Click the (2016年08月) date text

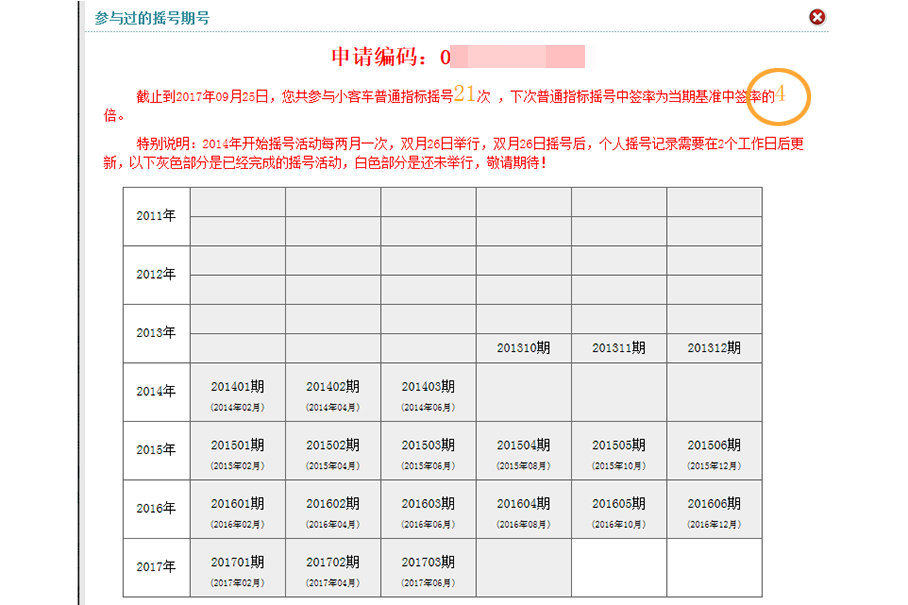[523, 525]
